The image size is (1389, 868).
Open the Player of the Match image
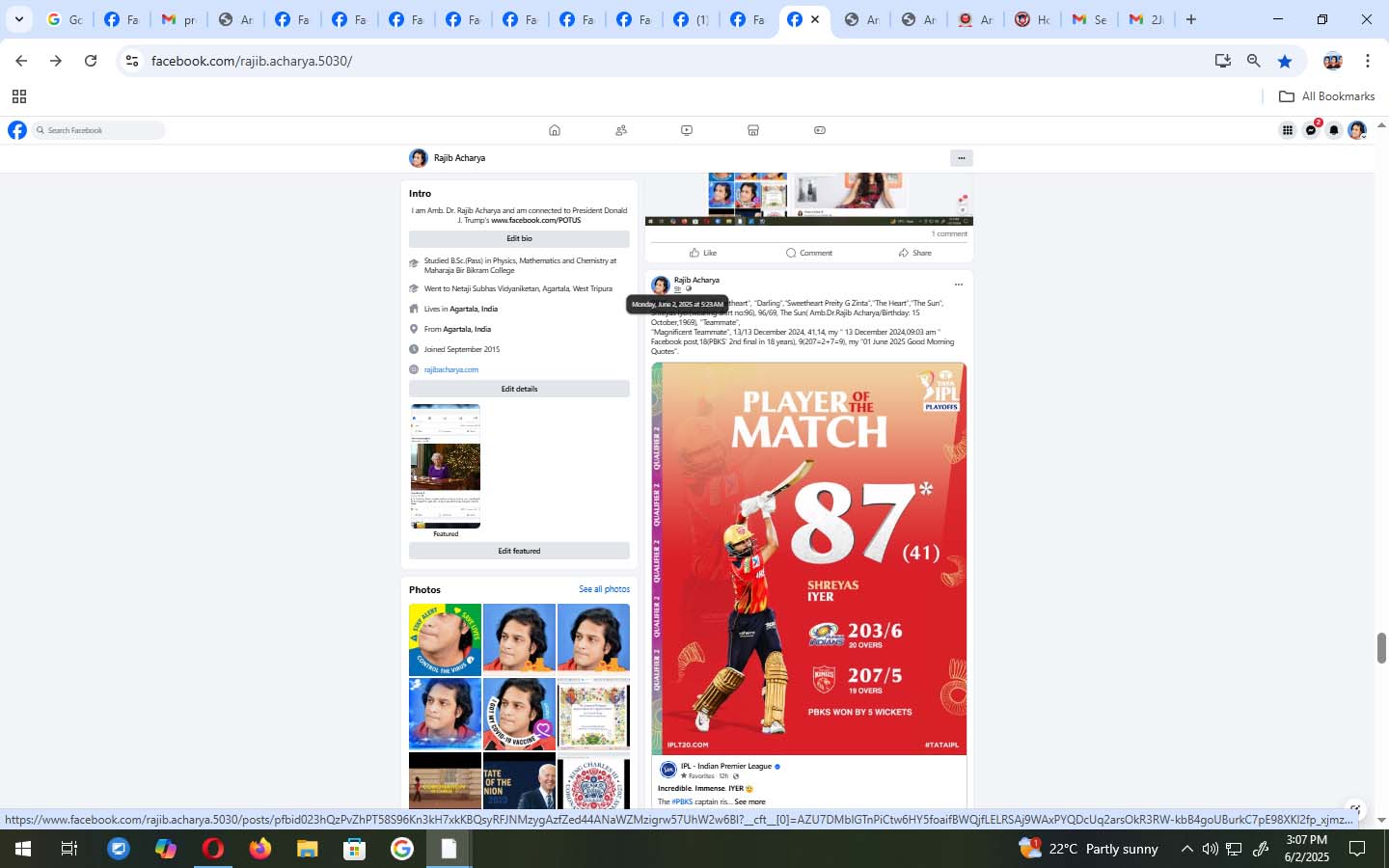tap(808, 558)
